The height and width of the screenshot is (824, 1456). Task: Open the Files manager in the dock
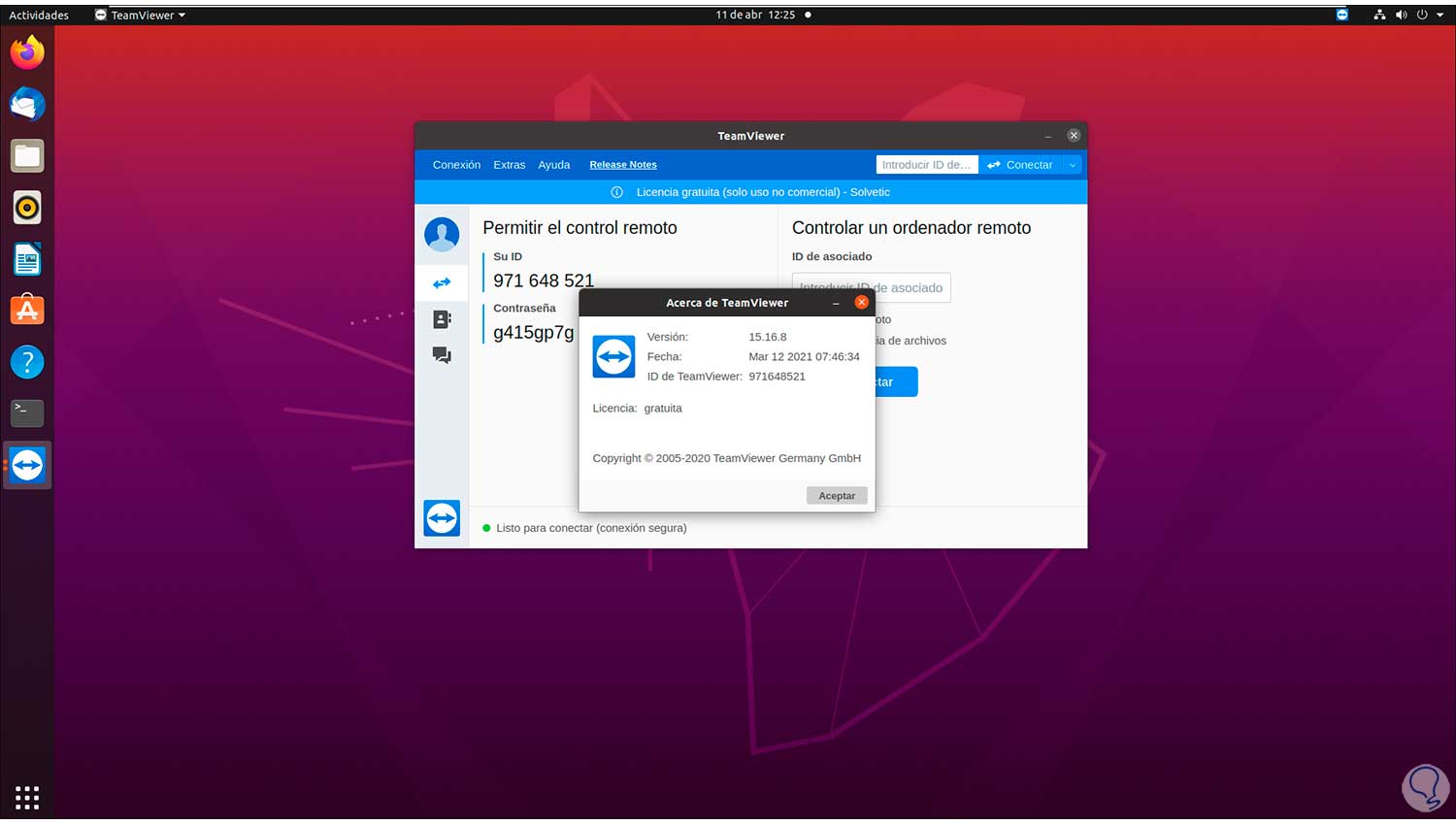tap(27, 155)
